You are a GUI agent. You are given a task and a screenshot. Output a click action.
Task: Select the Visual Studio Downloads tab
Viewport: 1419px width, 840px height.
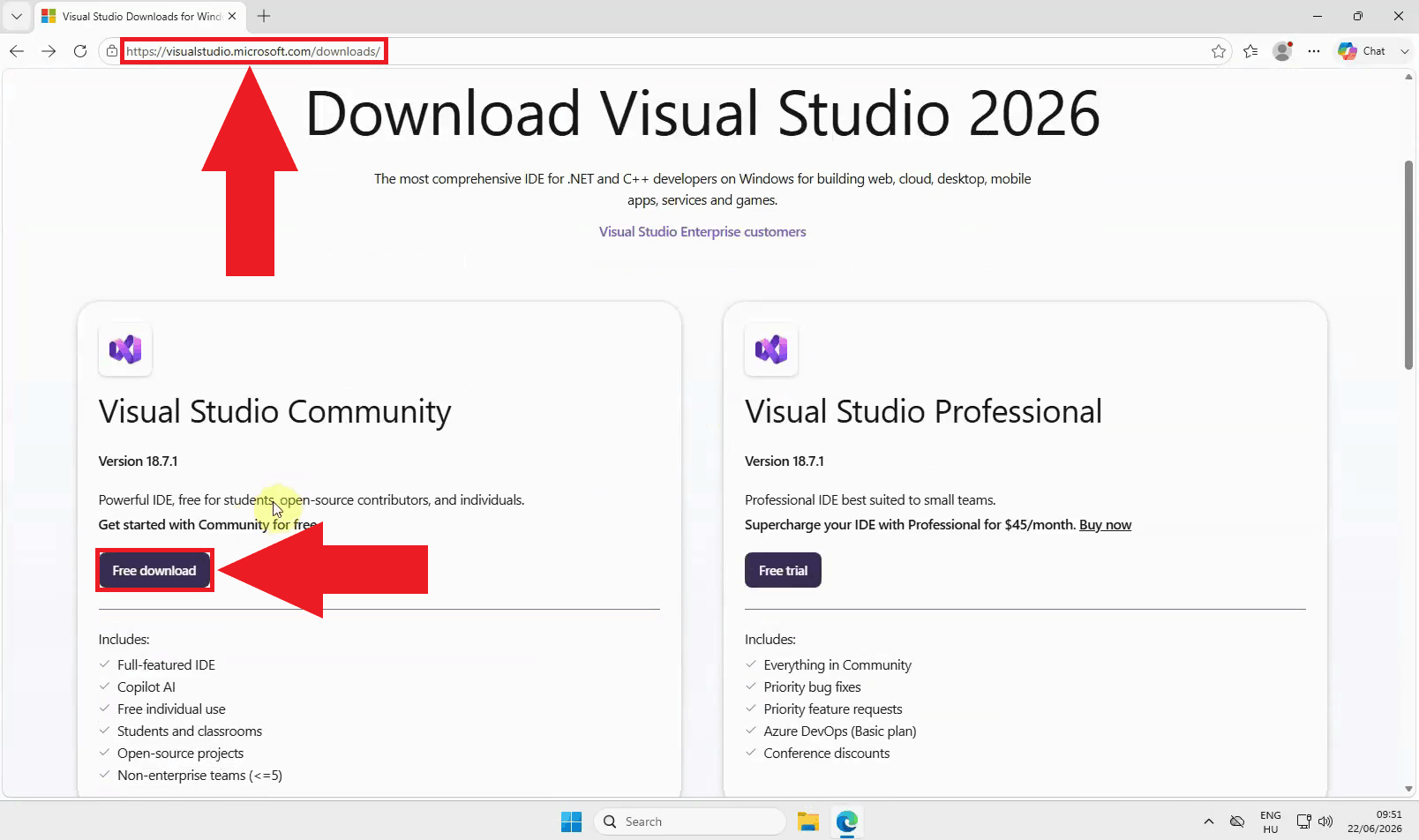pos(132,16)
